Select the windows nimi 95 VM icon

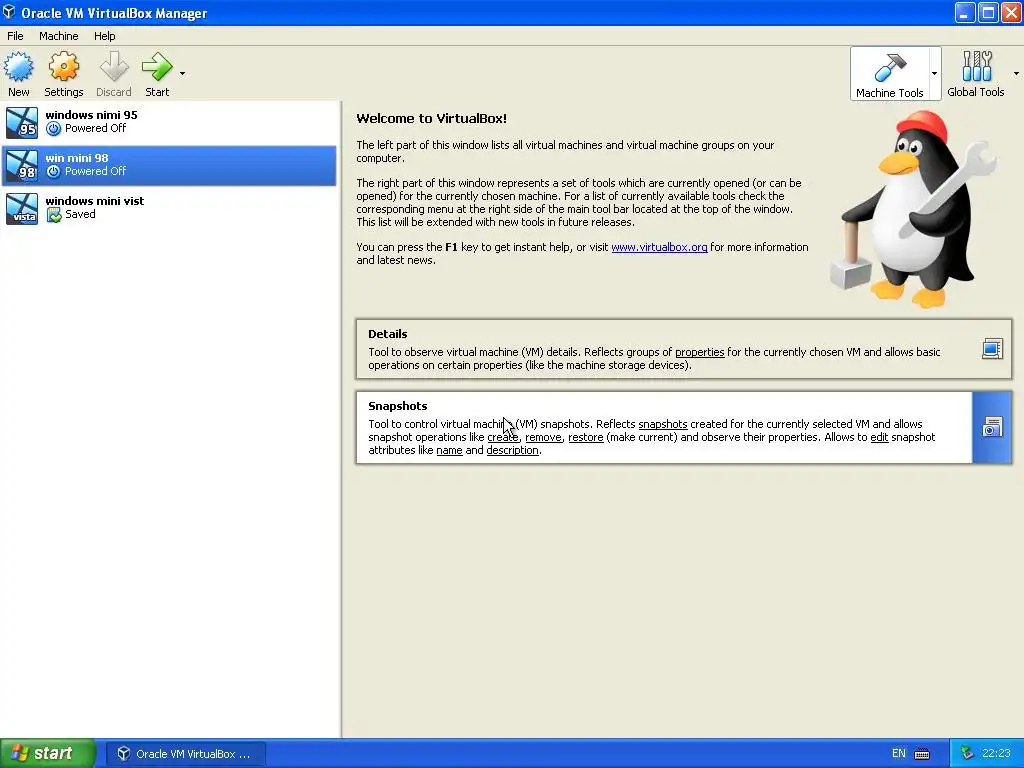(22, 123)
